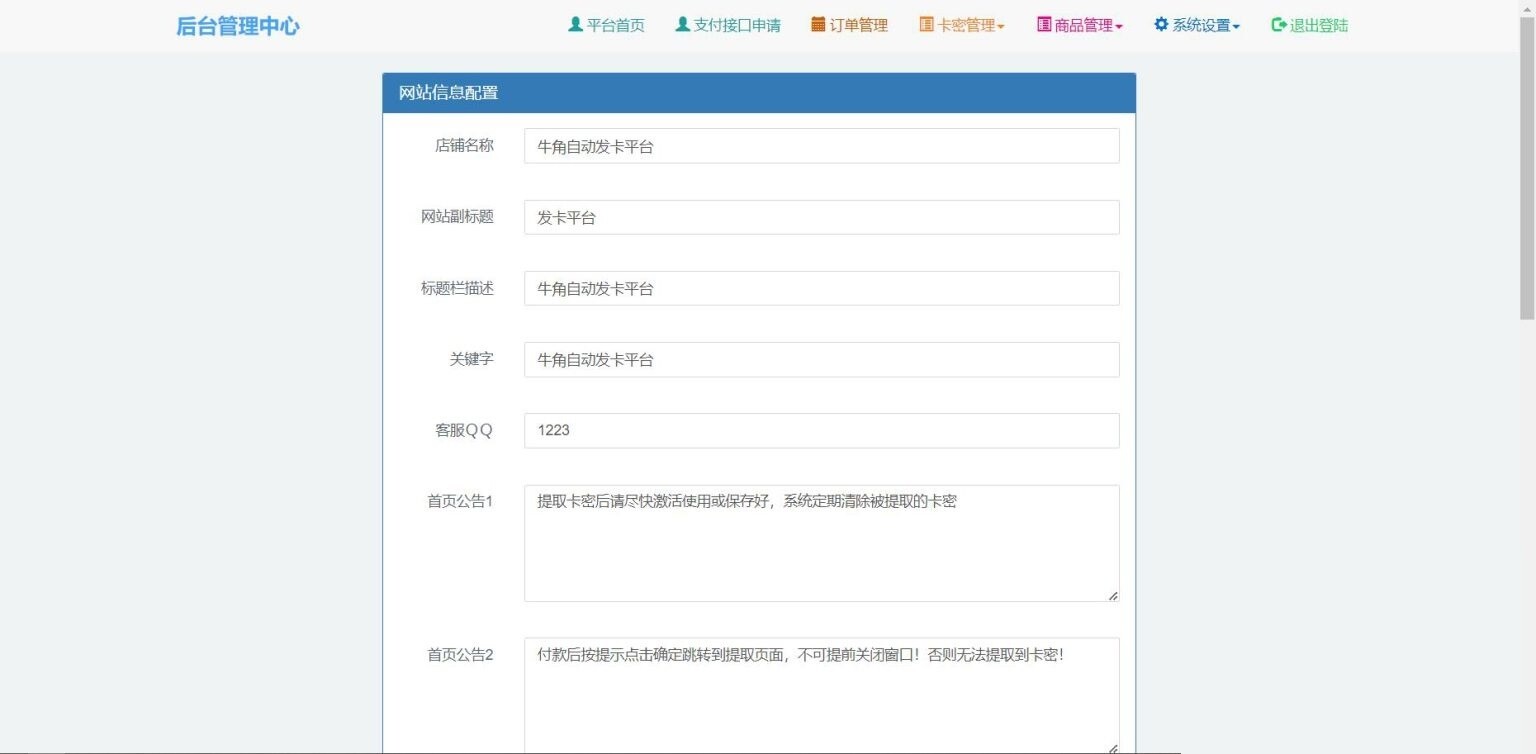Click the user icon beside 支付接口申请

pyautogui.click(x=683, y=24)
